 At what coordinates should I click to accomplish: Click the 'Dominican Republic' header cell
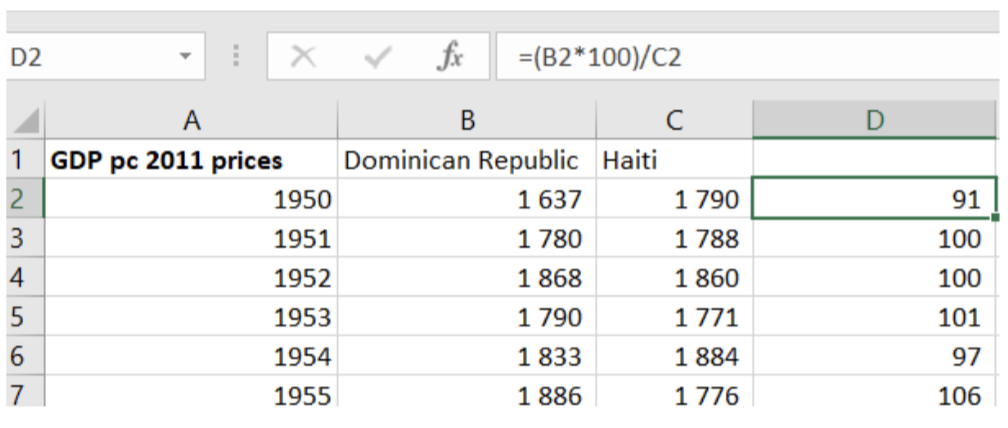coord(467,160)
